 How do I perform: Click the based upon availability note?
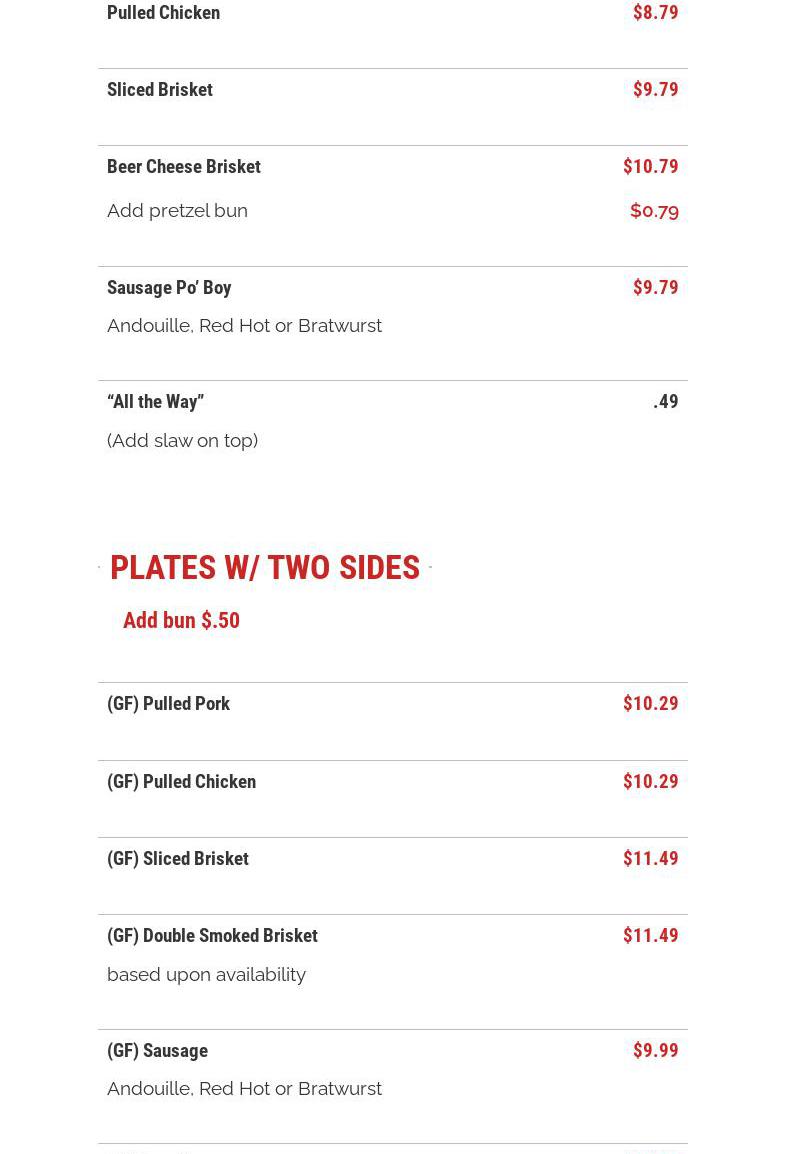tap(206, 975)
